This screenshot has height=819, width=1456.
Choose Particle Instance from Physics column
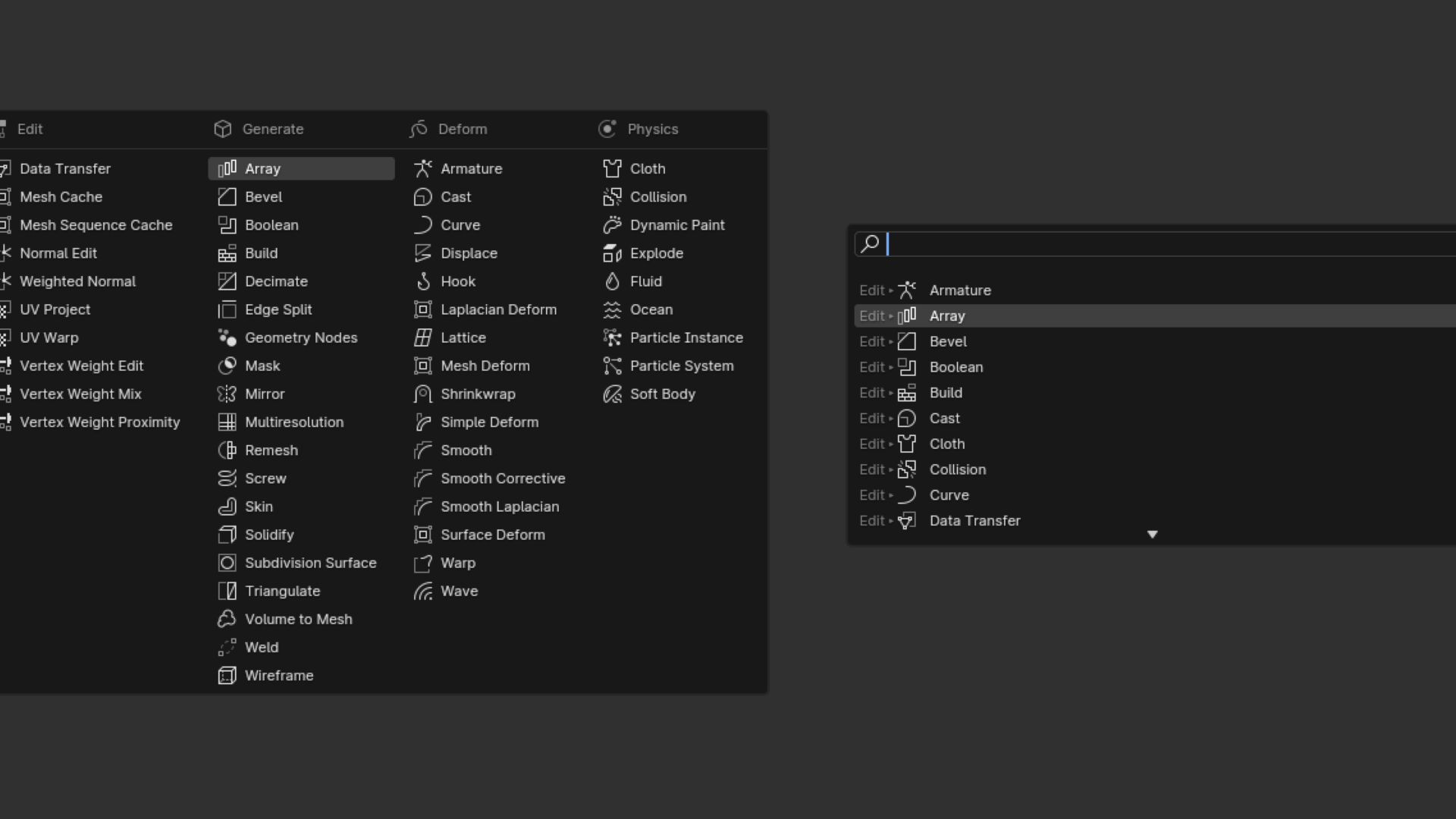(677, 337)
